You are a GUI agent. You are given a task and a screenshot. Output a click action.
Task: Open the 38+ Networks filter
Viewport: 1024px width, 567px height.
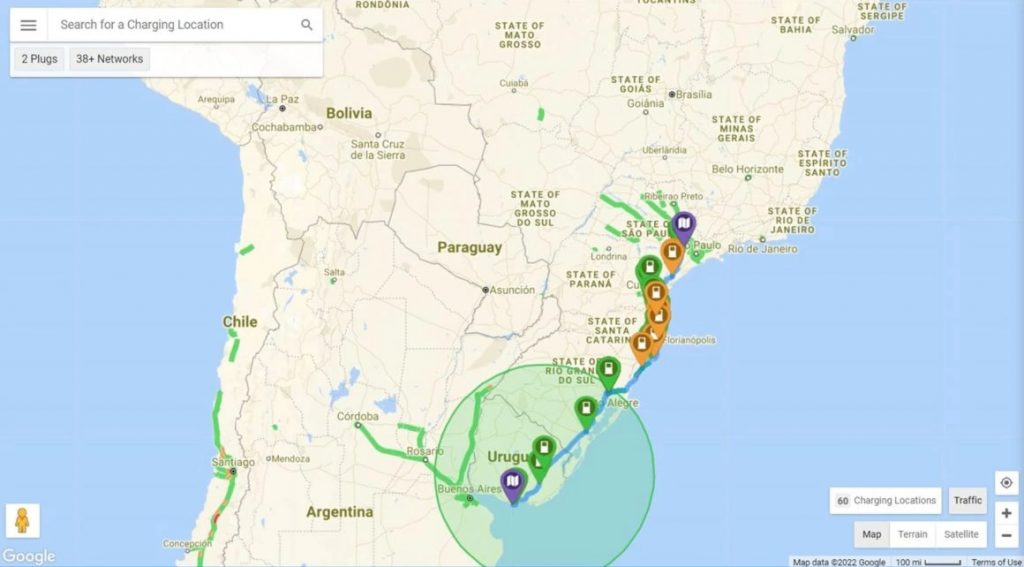point(109,59)
